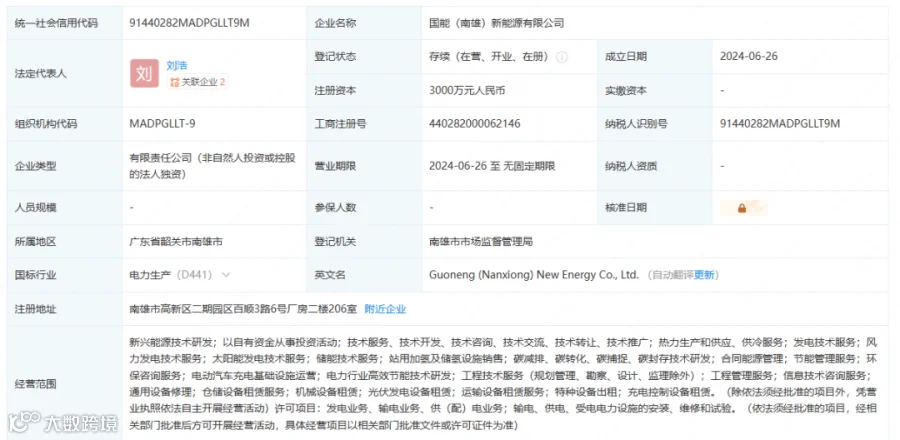This screenshot has width=900, height=440.
Task: Select establishment date 2024-06-26 value
Action: 749,57
